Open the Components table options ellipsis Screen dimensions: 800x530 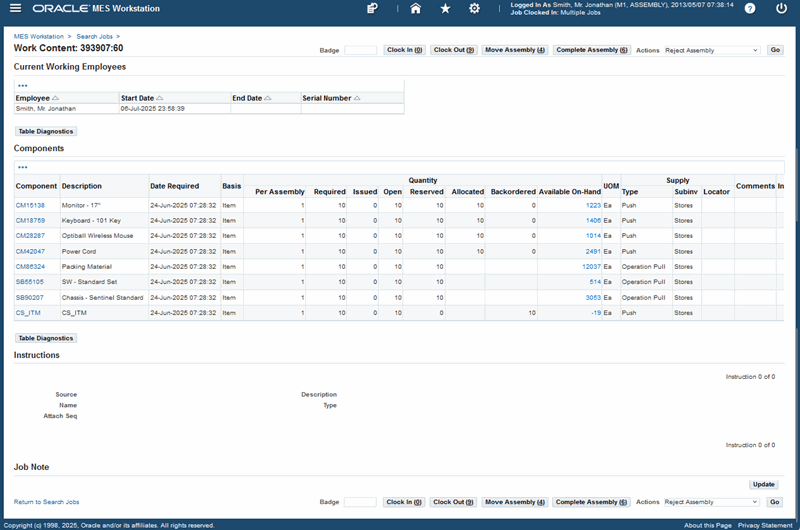pos(23,167)
